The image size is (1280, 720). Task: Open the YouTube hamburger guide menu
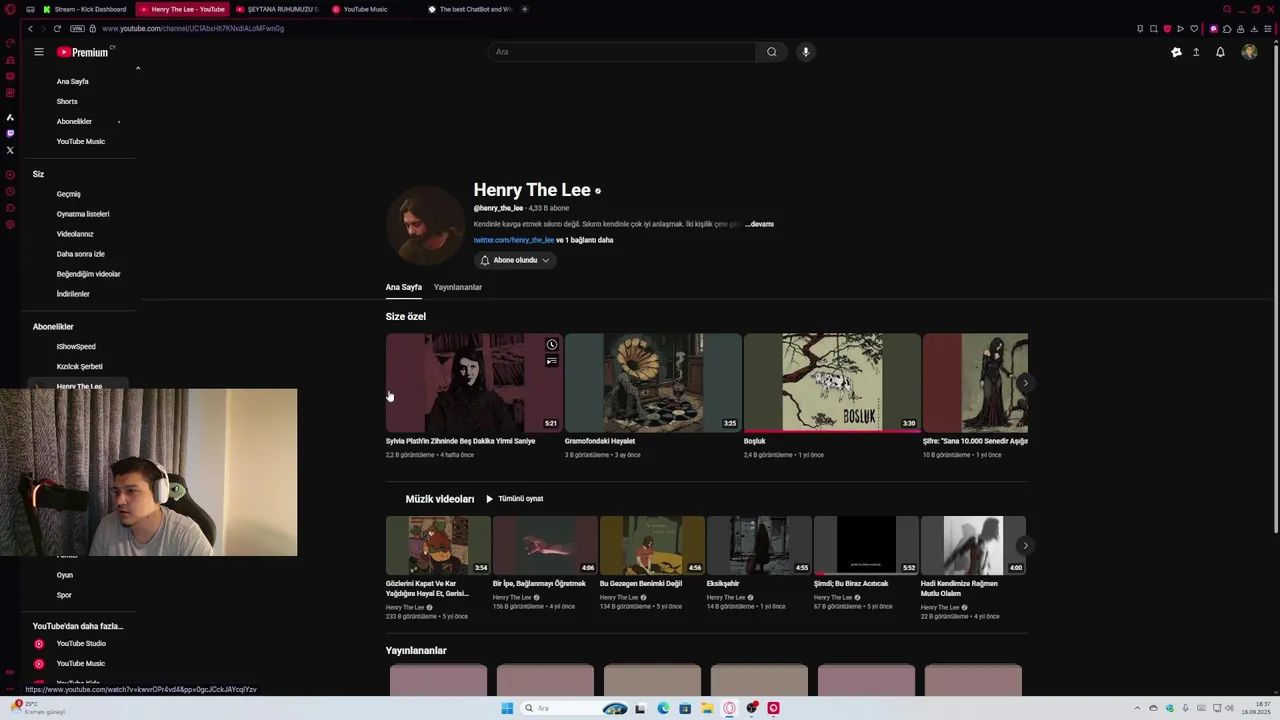(x=38, y=52)
